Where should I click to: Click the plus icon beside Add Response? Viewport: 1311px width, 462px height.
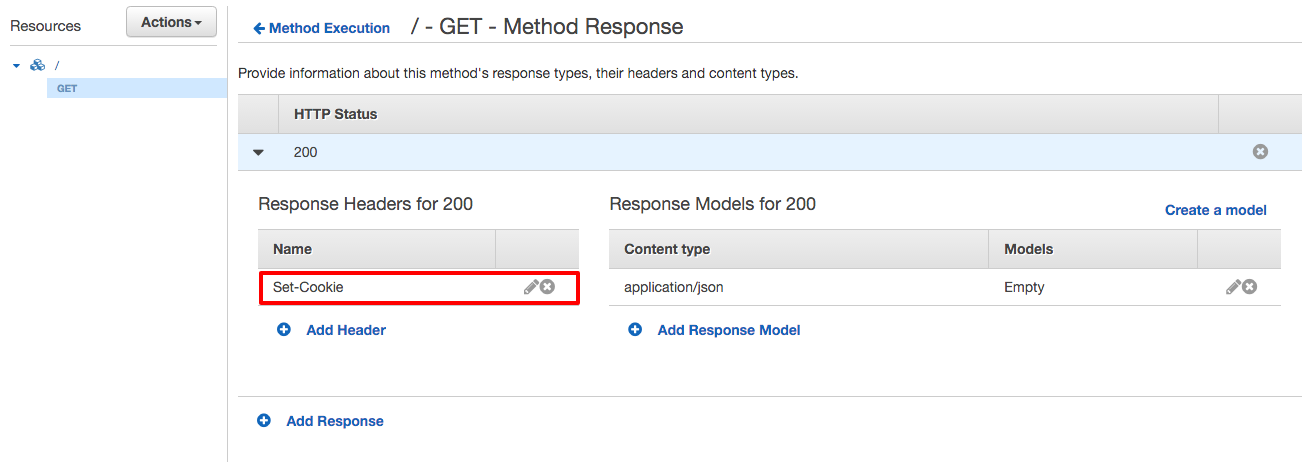[x=264, y=421]
